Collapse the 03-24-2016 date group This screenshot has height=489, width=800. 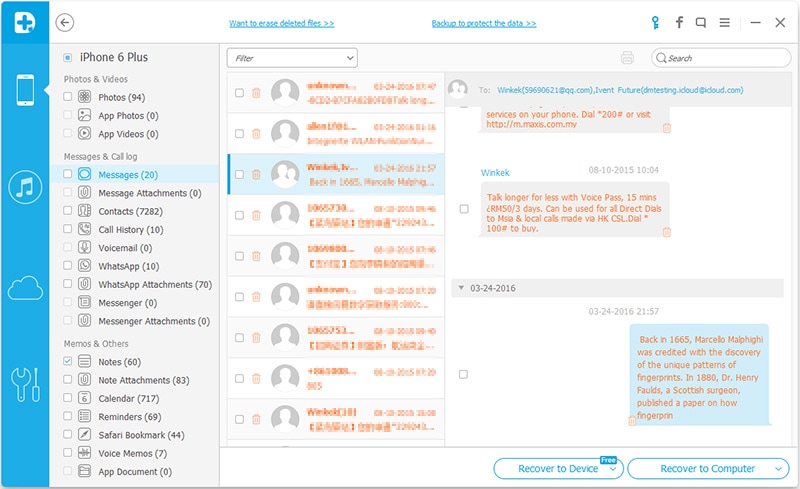pyautogui.click(x=461, y=288)
